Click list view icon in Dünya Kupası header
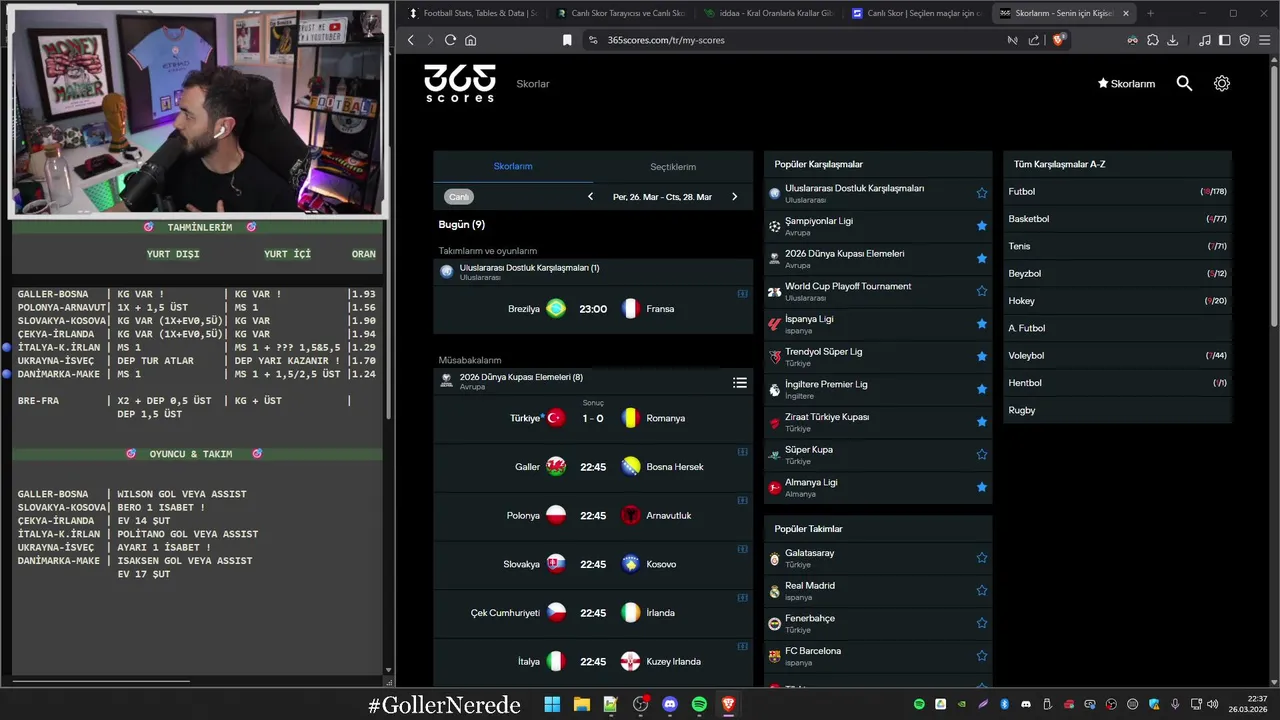Screen dimensions: 1280x720 (x=740, y=382)
